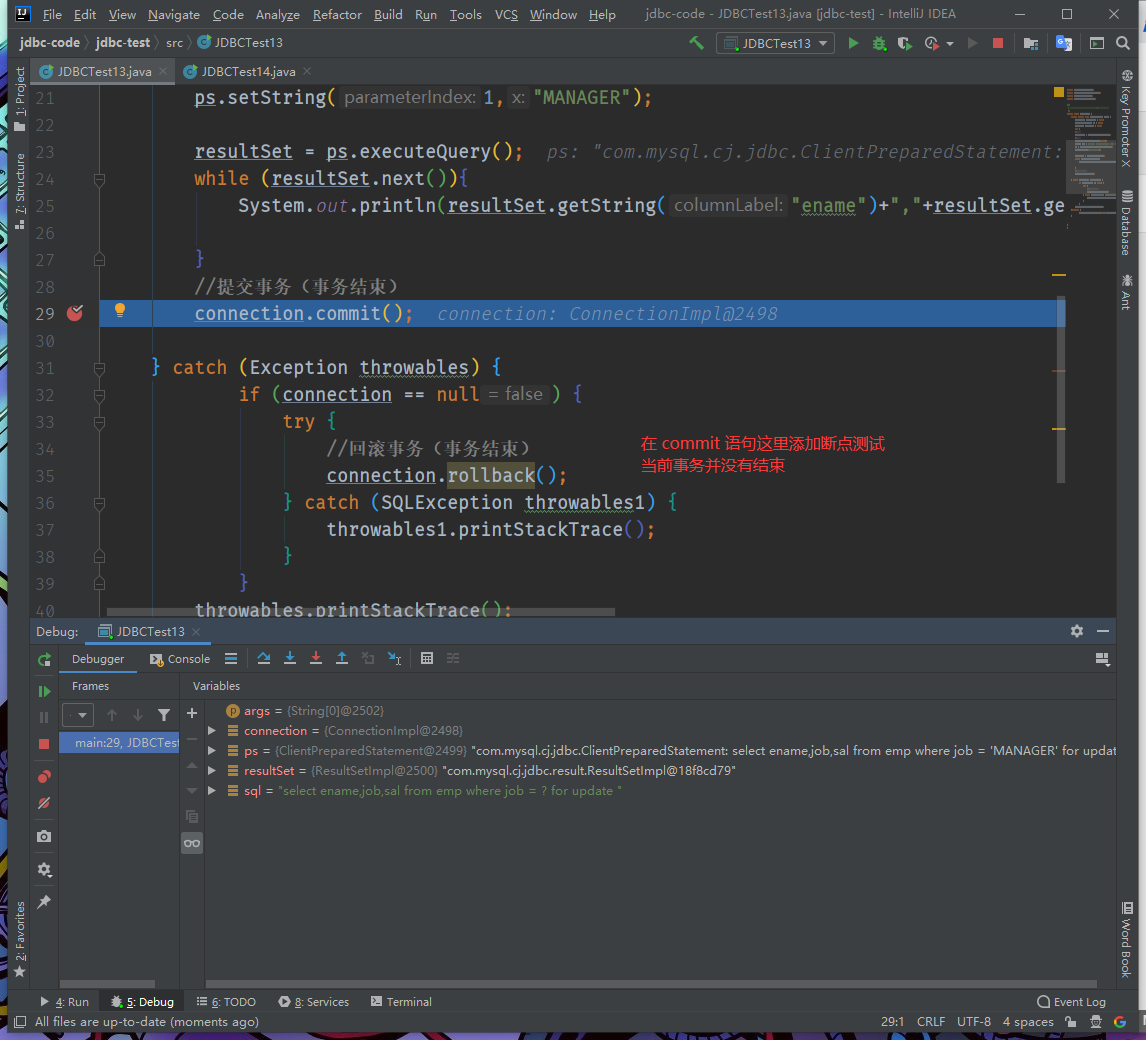Image resolution: width=1146 pixels, height=1040 pixels.
Task: Click Step Over in the debugger toolbar
Action: click(264, 658)
